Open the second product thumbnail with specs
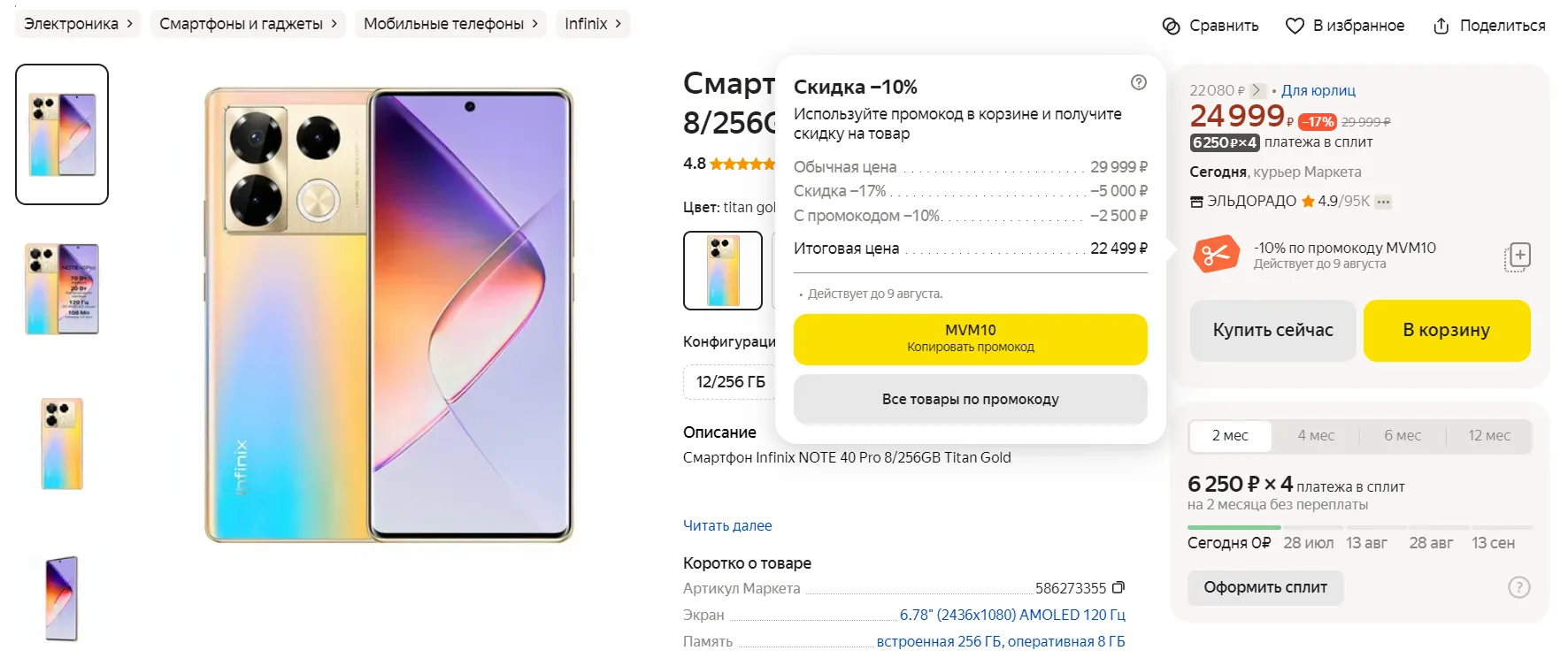This screenshot has width=1568, height=658. click(x=62, y=289)
